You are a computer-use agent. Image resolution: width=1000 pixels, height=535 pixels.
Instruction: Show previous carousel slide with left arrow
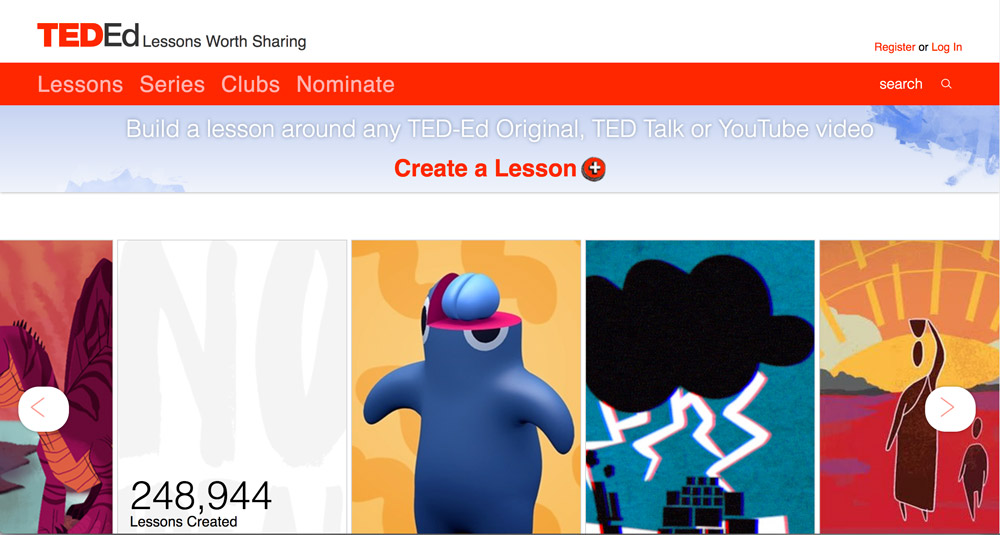(43, 409)
